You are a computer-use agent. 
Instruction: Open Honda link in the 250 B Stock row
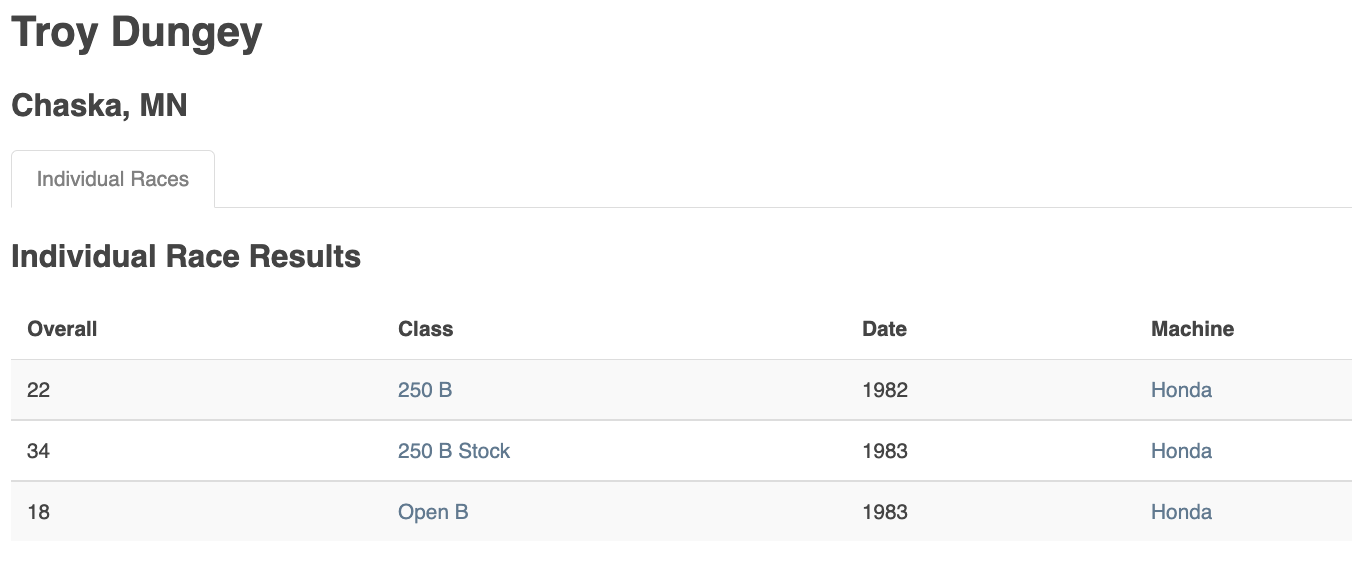pyautogui.click(x=1181, y=451)
